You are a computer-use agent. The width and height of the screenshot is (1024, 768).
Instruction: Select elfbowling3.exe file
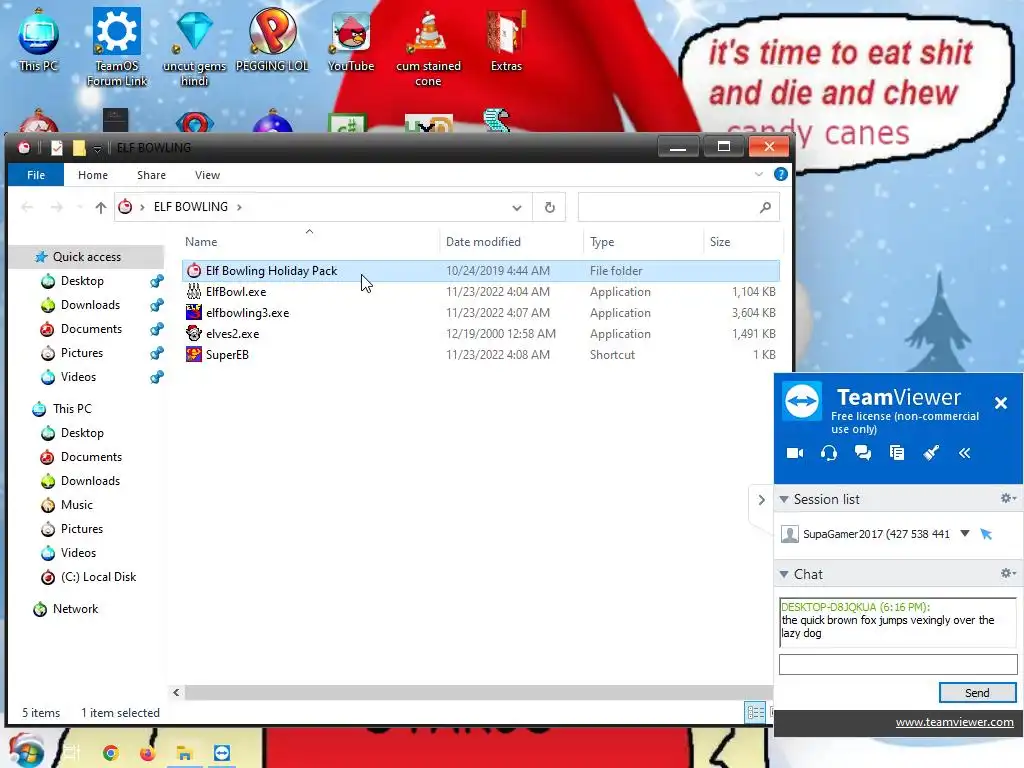click(x=481, y=313)
